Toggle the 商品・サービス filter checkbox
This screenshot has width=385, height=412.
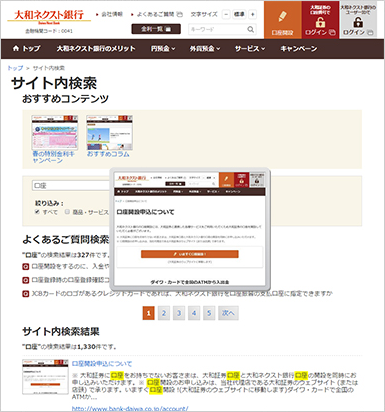pos(67,212)
